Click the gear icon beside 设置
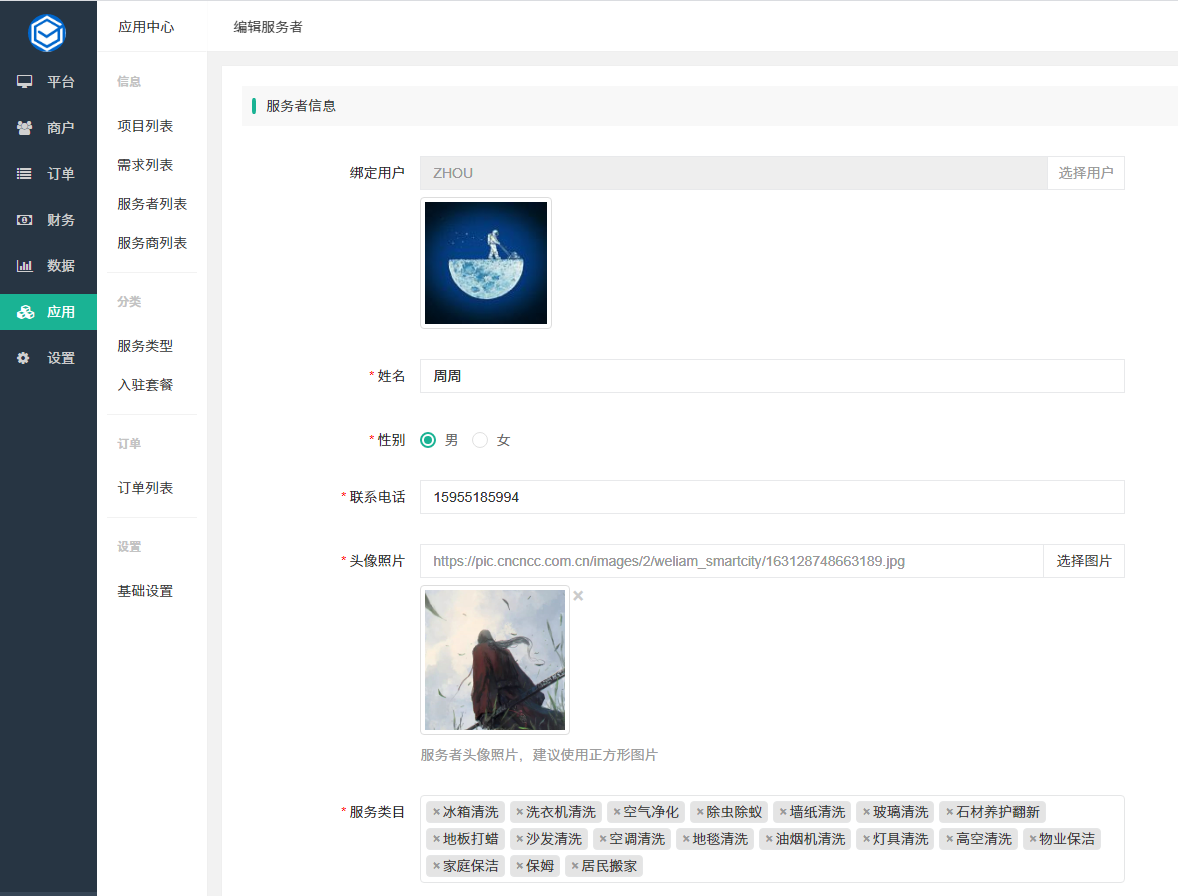This screenshot has width=1178, height=896. click(x=23, y=357)
